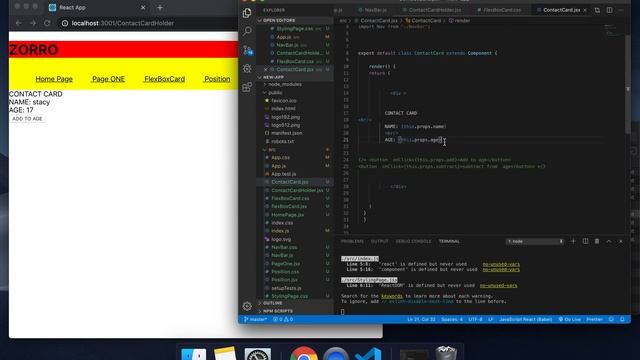The width and height of the screenshot is (640, 360).
Task: Follow the FlexBoxCard link in the browser
Action: (x=164, y=79)
